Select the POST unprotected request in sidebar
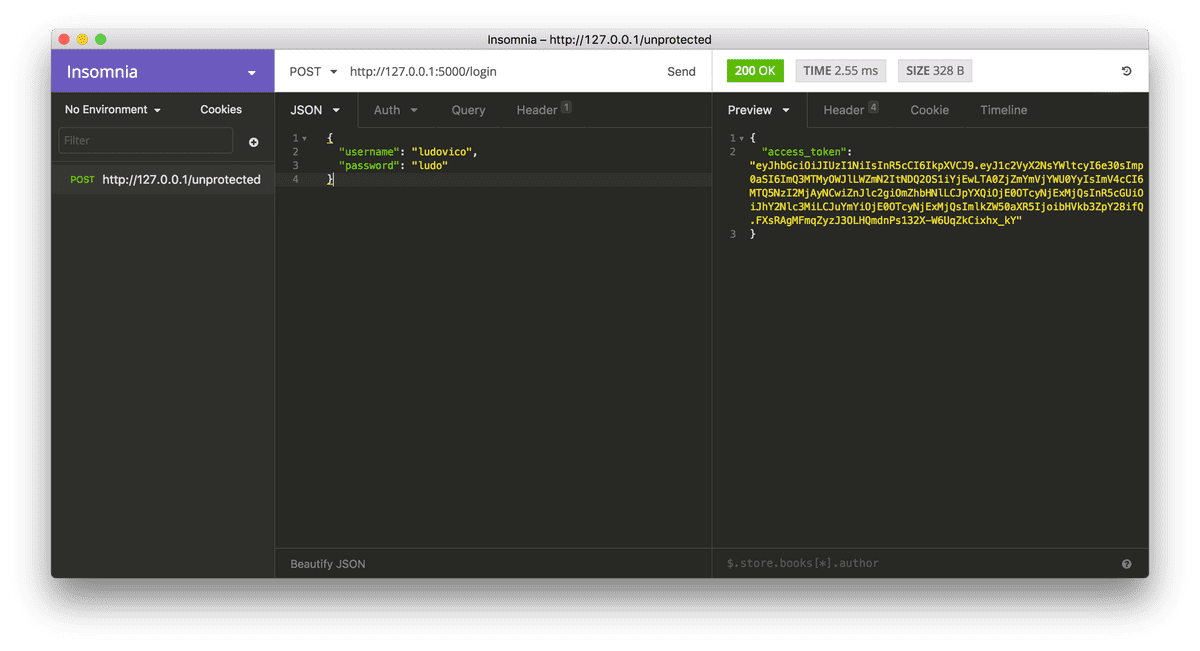 point(165,180)
